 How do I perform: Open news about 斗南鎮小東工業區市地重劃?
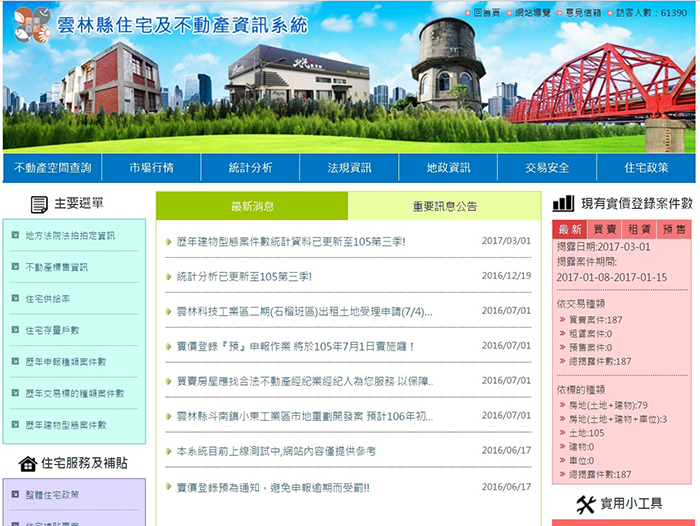tap(305, 416)
